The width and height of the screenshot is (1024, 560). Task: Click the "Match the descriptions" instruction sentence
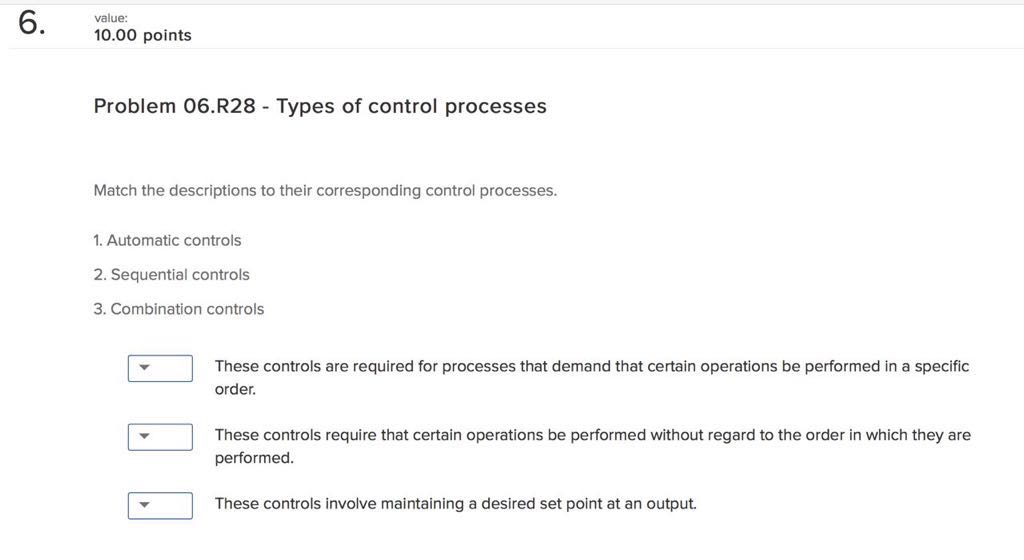pos(324,190)
